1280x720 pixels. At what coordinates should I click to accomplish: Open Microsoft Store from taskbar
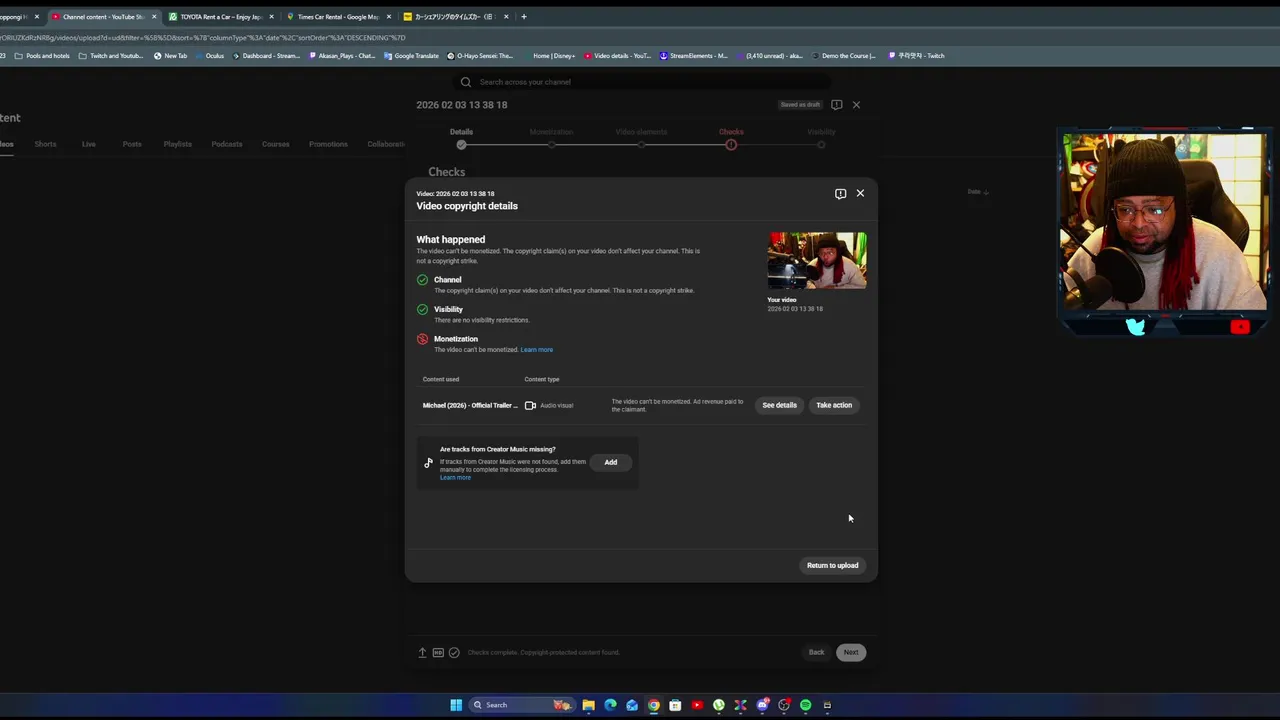pyautogui.click(x=675, y=705)
